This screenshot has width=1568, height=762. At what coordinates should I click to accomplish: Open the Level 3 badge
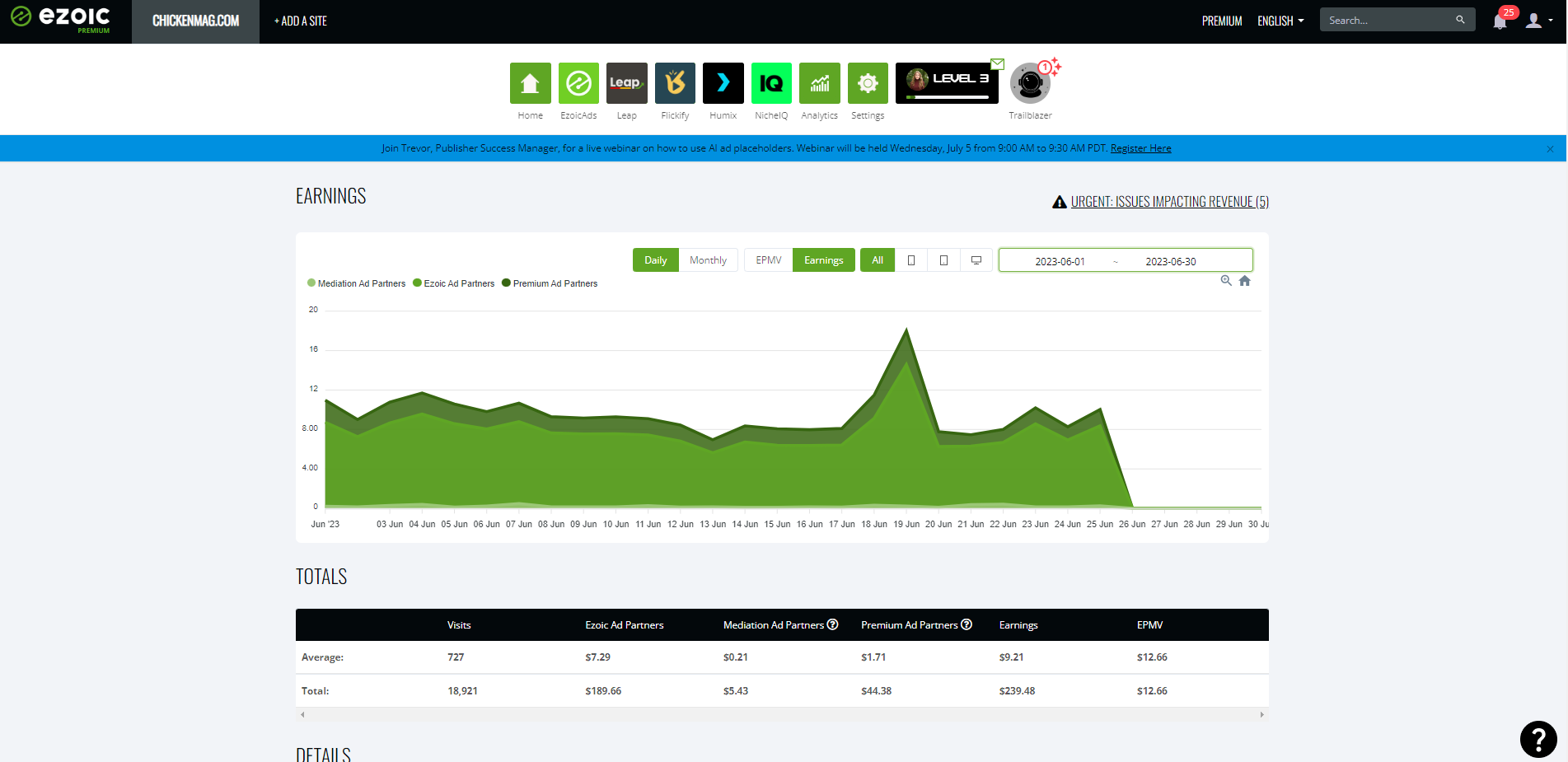947,83
